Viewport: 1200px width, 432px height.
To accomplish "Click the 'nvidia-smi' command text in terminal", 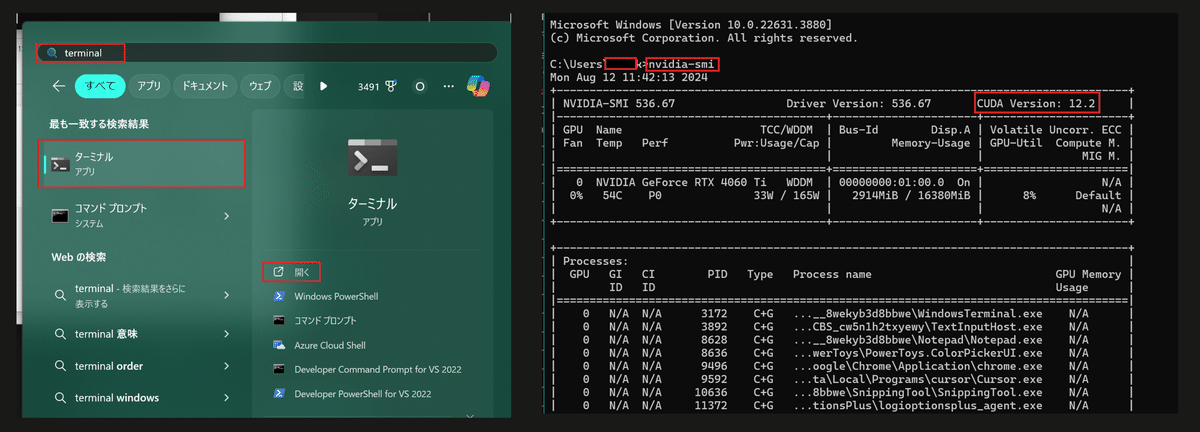I will (683, 64).
